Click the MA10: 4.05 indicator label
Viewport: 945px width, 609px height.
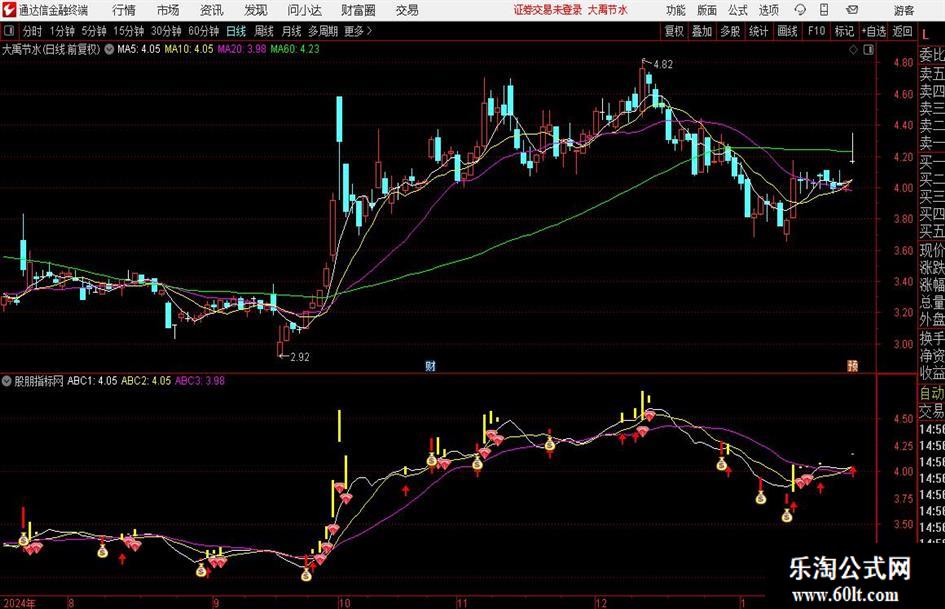[189, 49]
